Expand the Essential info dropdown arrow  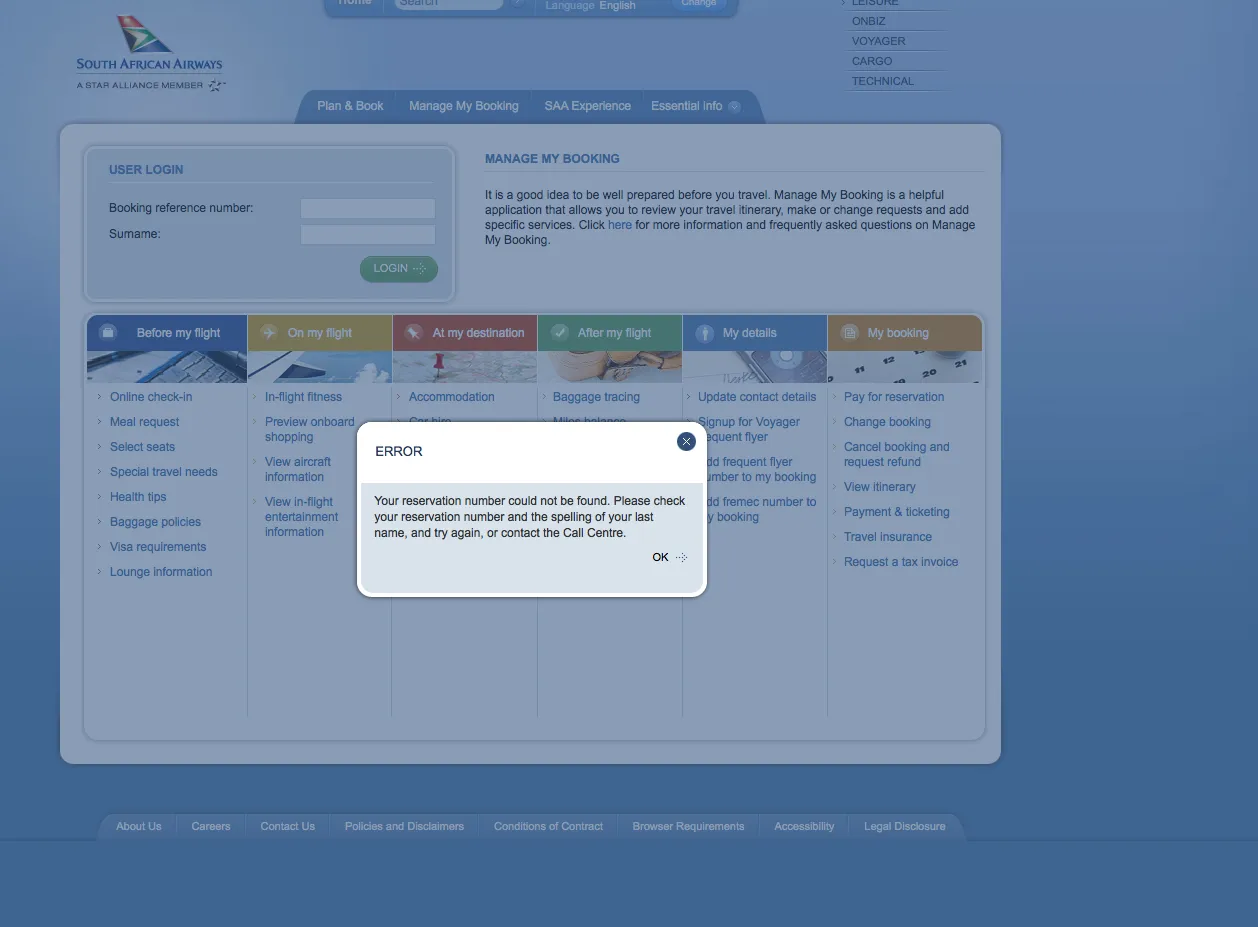735,107
